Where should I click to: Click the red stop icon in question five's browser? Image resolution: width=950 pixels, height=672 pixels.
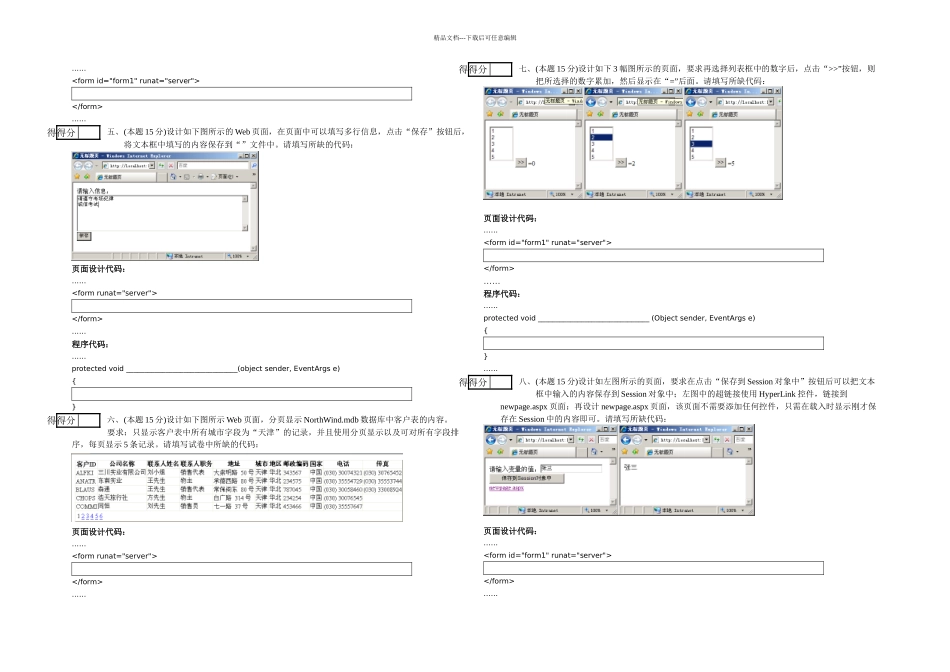point(171,165)
